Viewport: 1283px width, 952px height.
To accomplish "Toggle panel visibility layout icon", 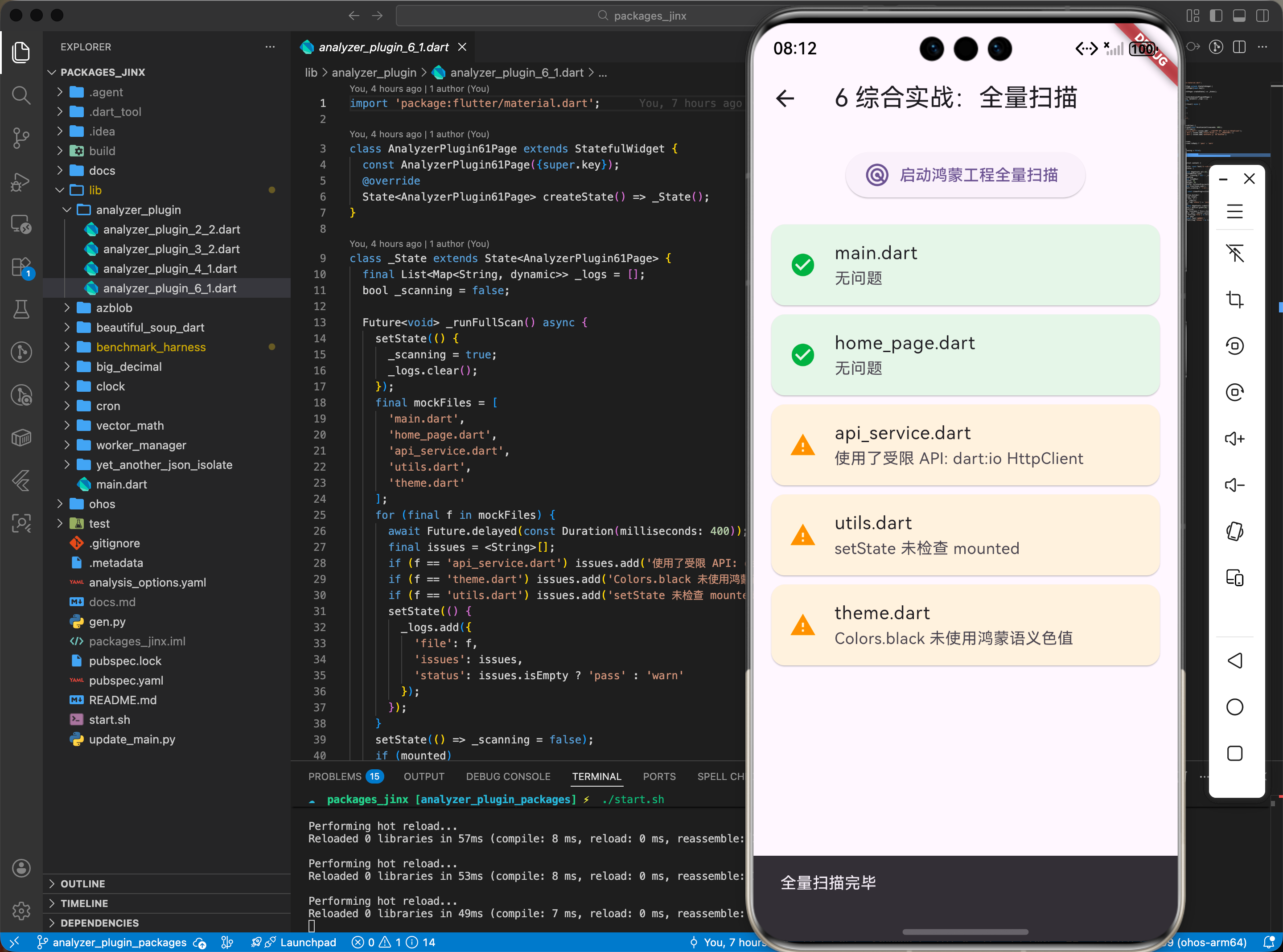I will click(1238, 16).
